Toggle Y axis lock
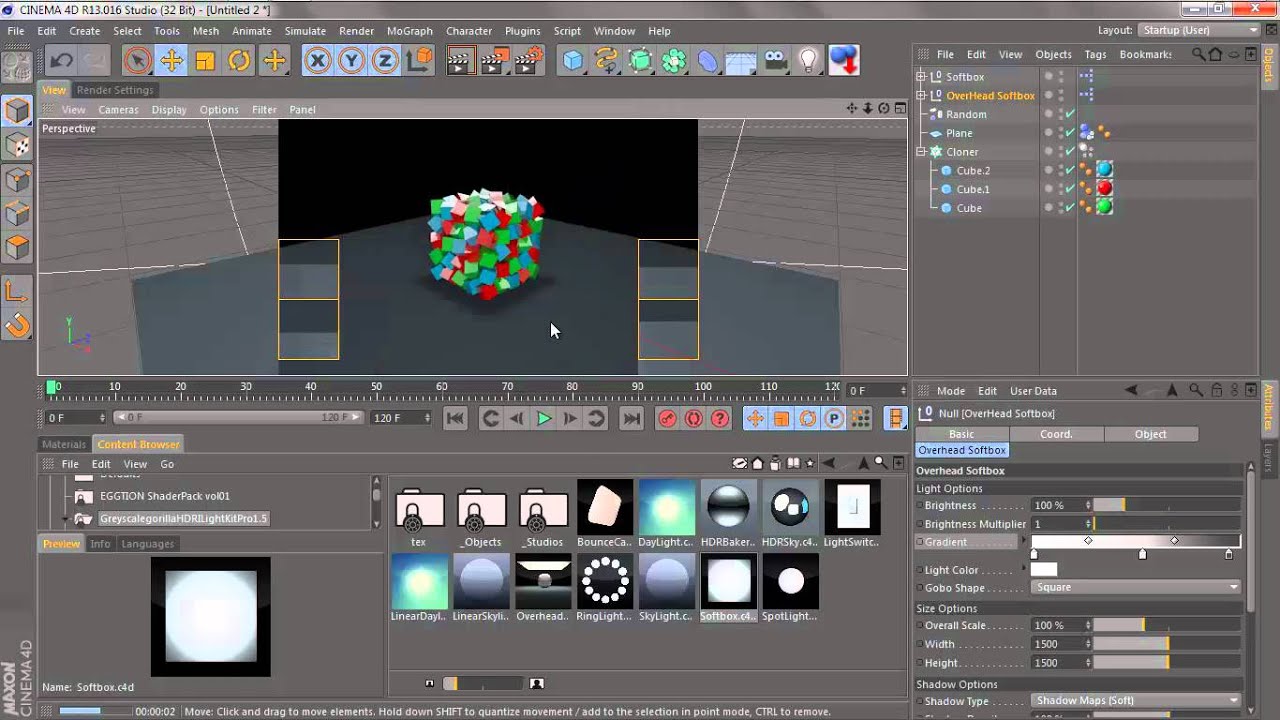Screen dimensions: 1280x720 click(x=351, y=61)
